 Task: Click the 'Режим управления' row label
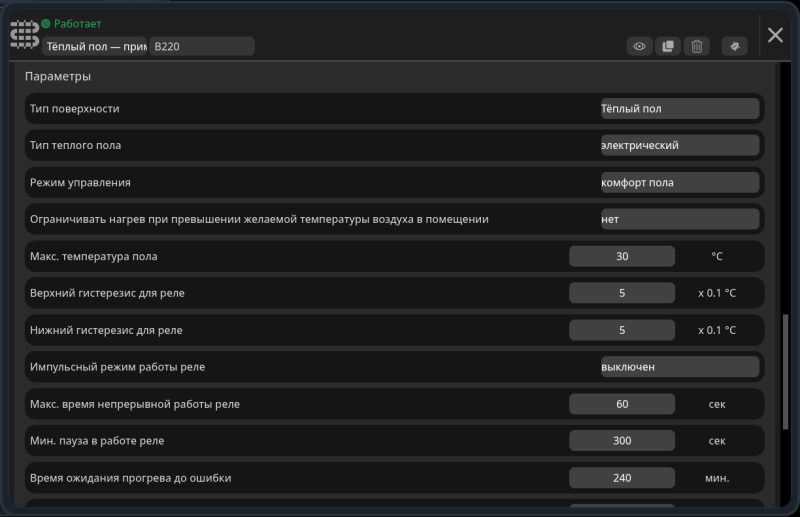click(x=80, y=182)
